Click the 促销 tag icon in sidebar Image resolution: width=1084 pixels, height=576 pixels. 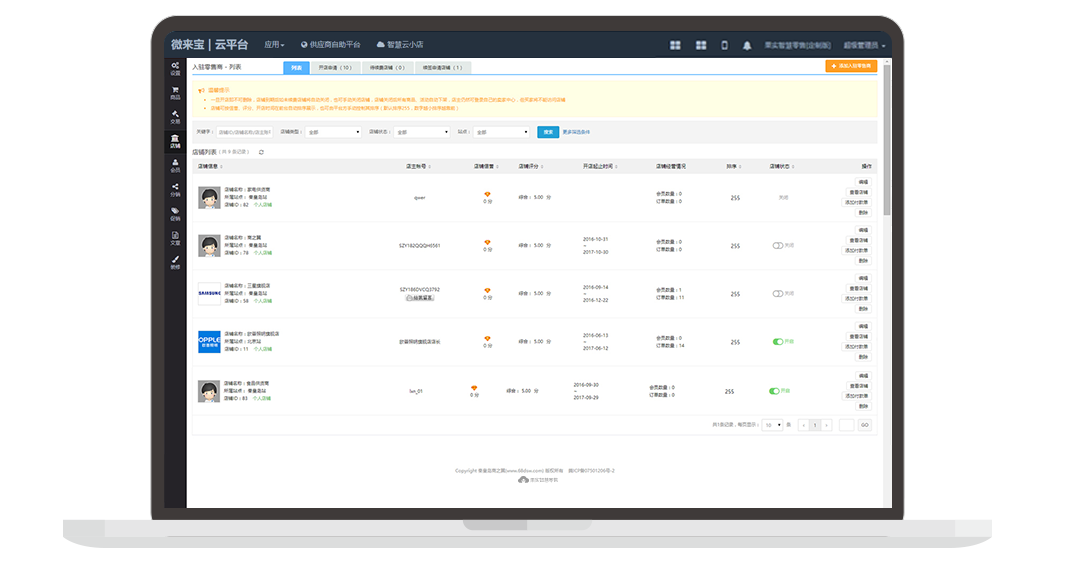pos(175,213)
